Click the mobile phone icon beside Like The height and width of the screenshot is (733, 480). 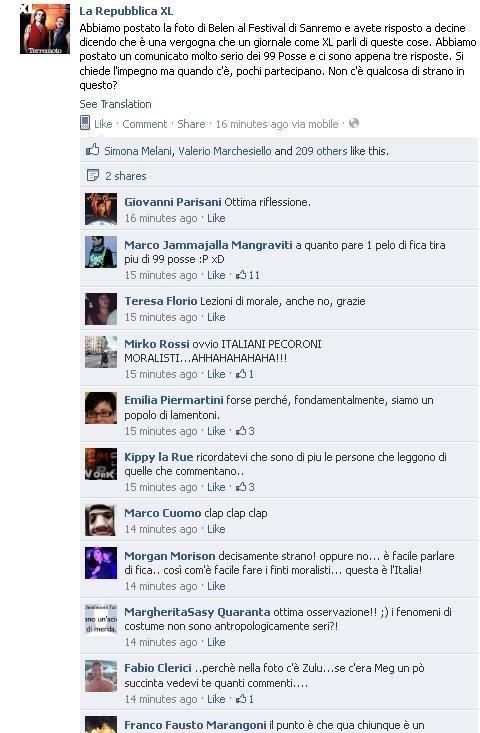85,123
